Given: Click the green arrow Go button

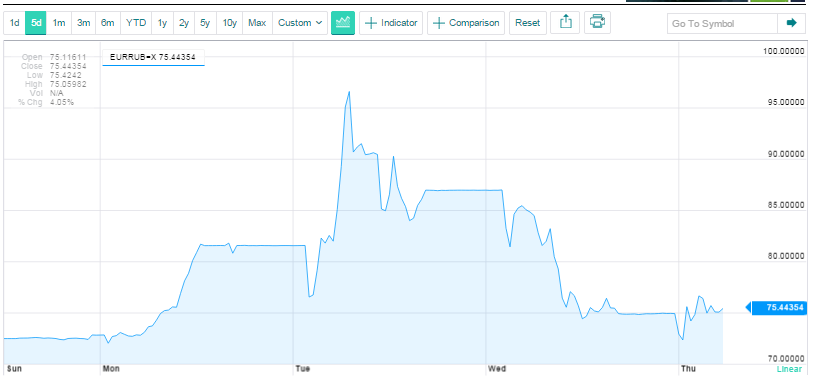Looking at the screenshot, I should [791, 23].
